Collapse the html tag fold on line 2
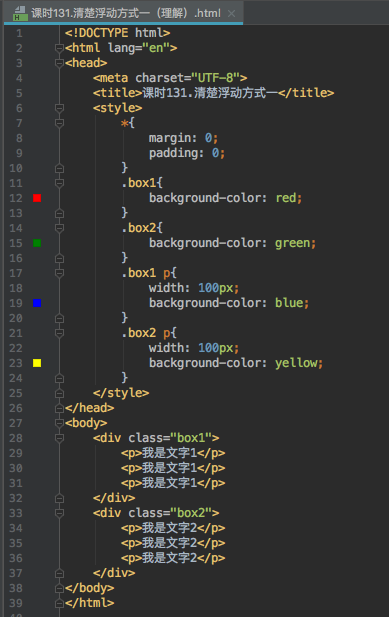This screenshot has width=389, height=617. (x=59, y=48)
